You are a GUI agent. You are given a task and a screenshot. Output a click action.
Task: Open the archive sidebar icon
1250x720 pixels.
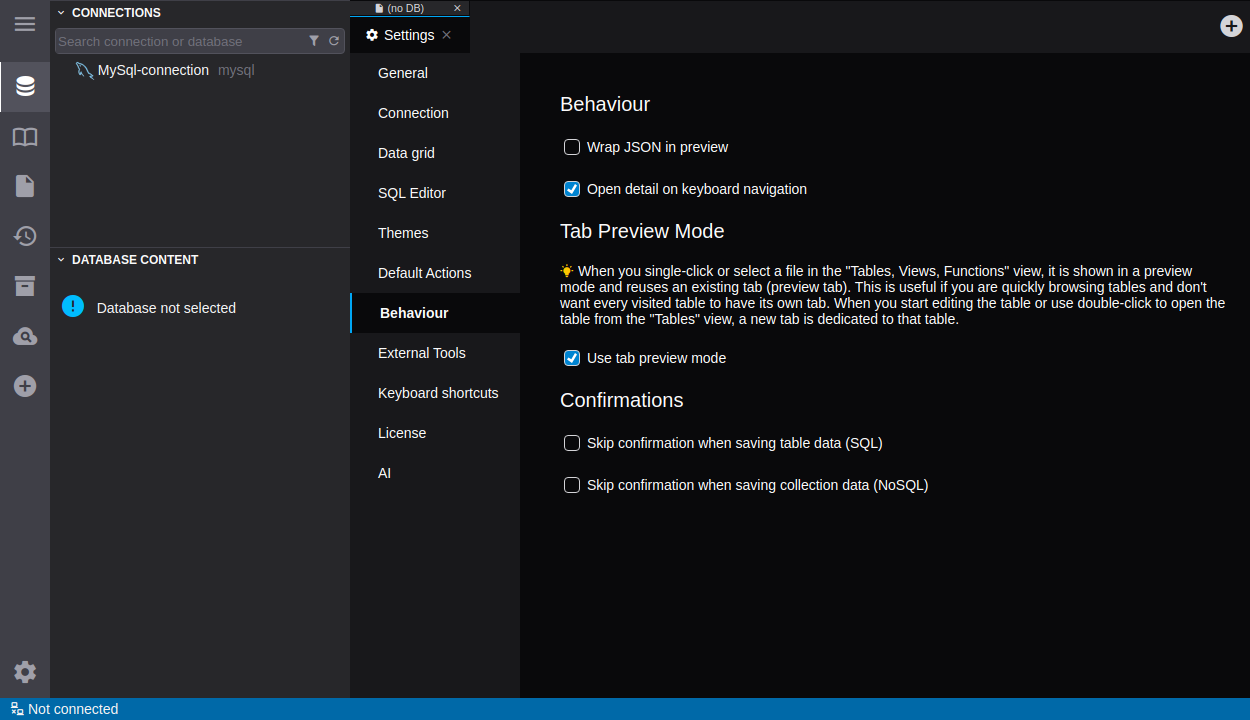[25, 286]
